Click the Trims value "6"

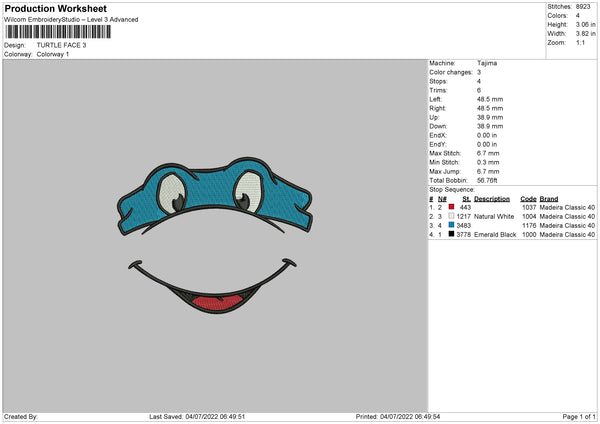point(479,90)
